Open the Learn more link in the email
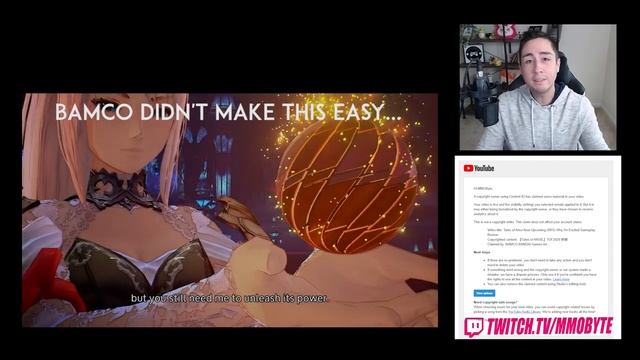 click(x=561, y=279)
